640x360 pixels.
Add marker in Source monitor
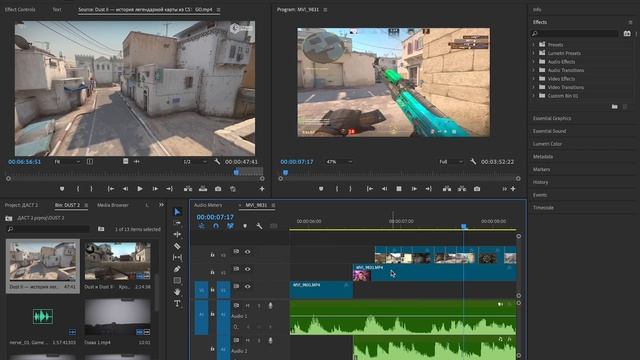coord(62,189)
